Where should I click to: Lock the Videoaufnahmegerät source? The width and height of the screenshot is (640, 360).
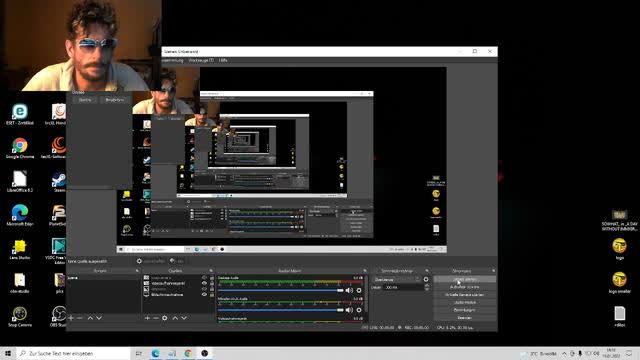[x=211, y=283]
